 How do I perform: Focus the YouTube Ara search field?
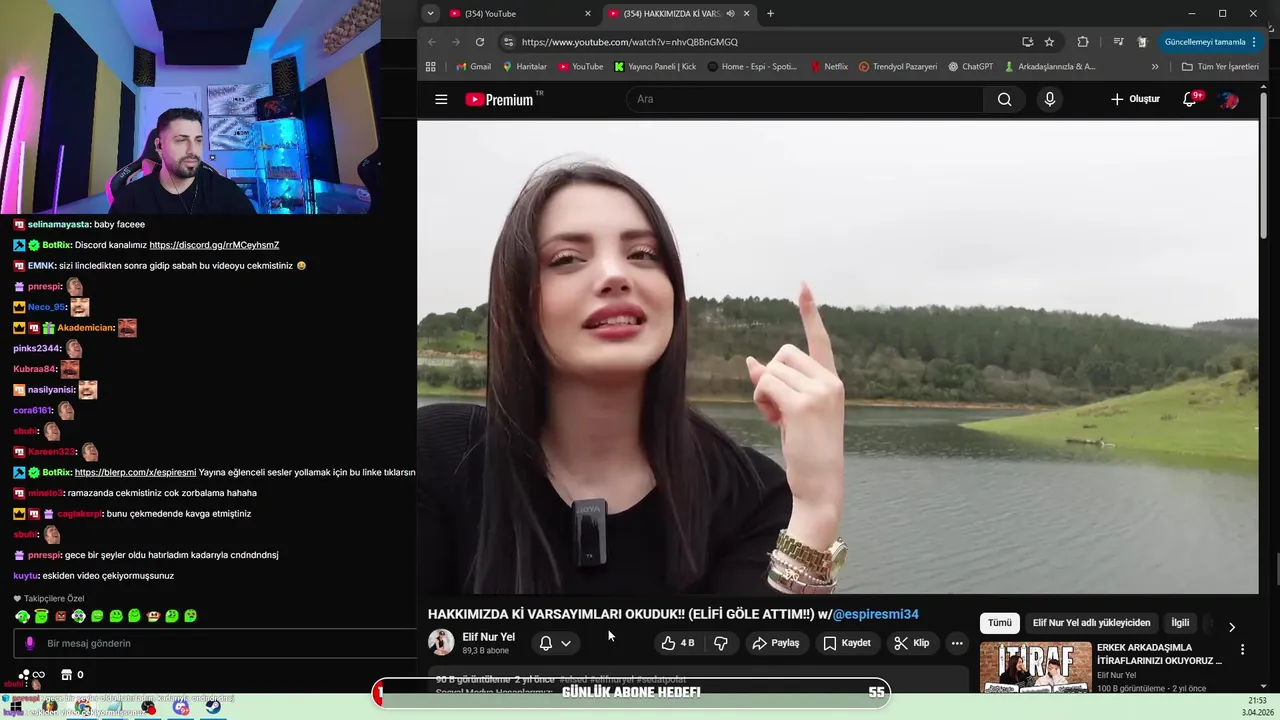point(805,99)
